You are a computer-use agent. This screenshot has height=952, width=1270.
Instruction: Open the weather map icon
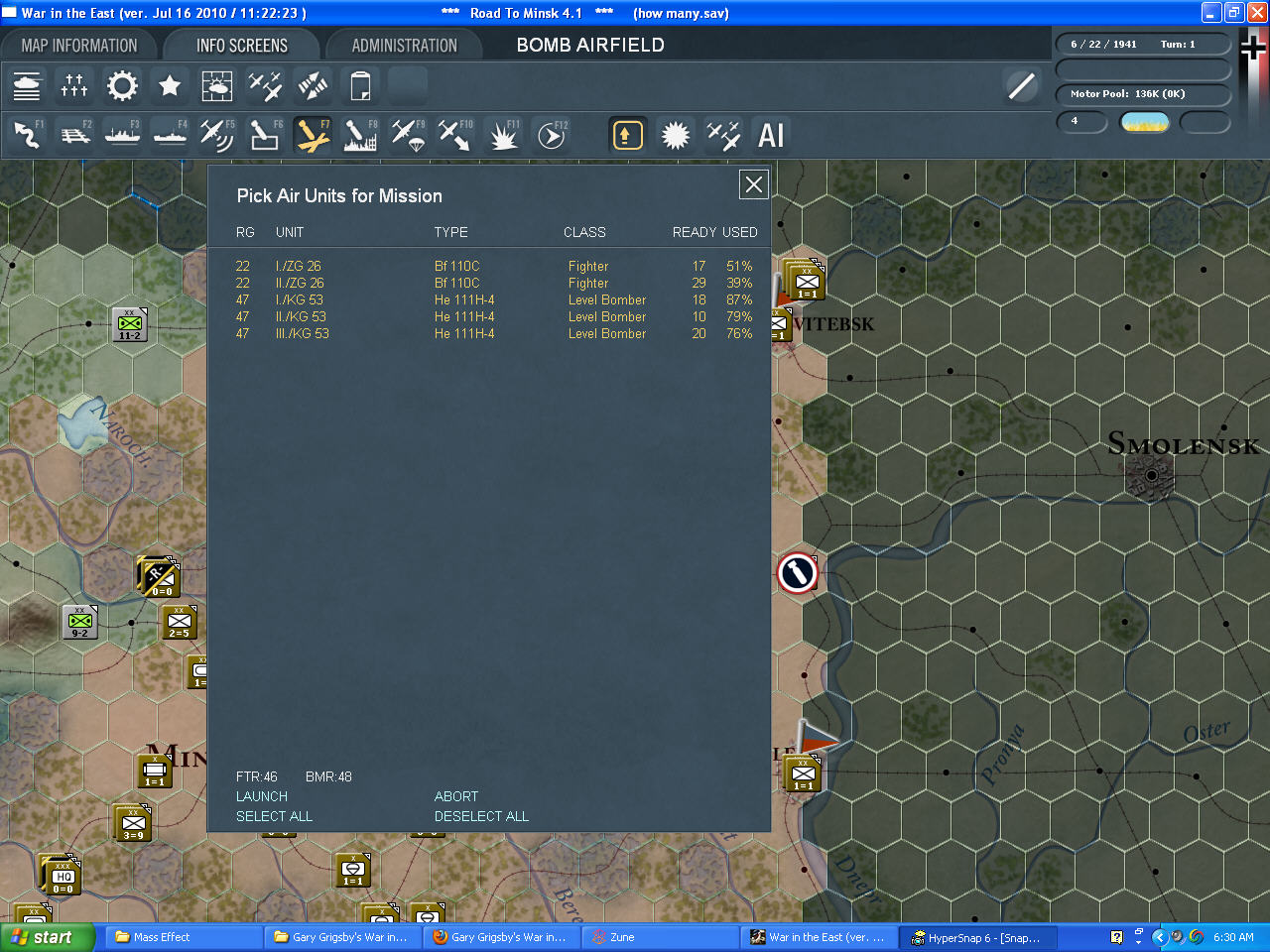pos(217,86)
